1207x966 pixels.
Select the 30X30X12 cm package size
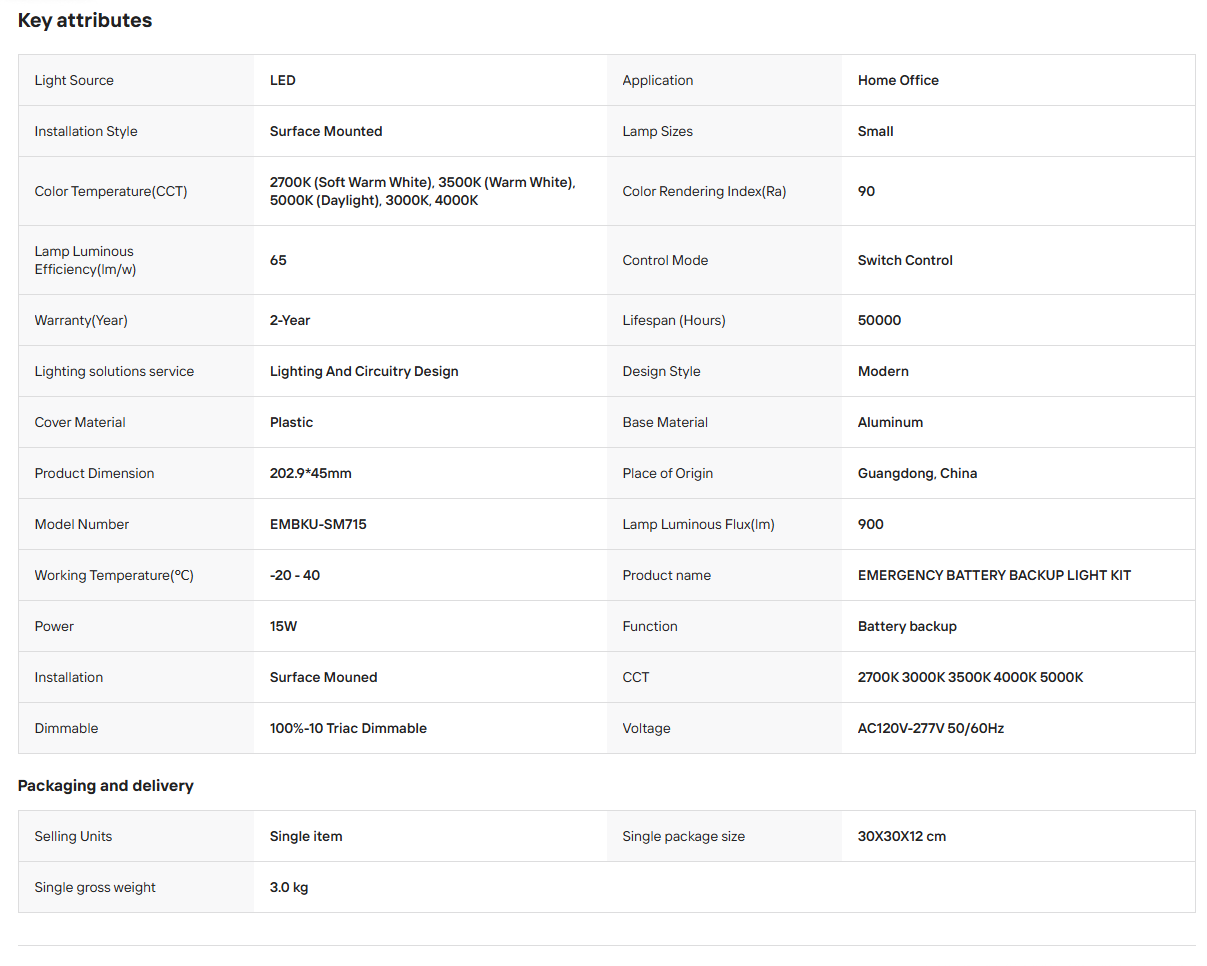click(902, 836)
